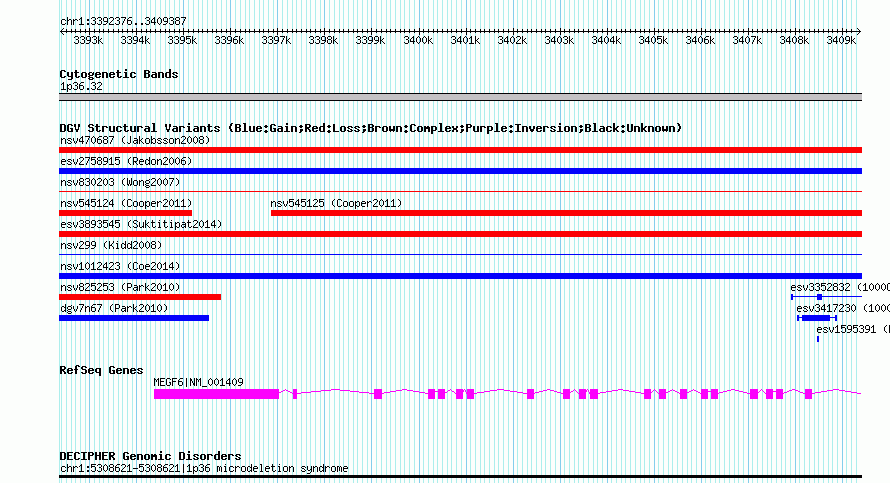
Task: Click the 3400k ruler position
Action: (418, 40)
